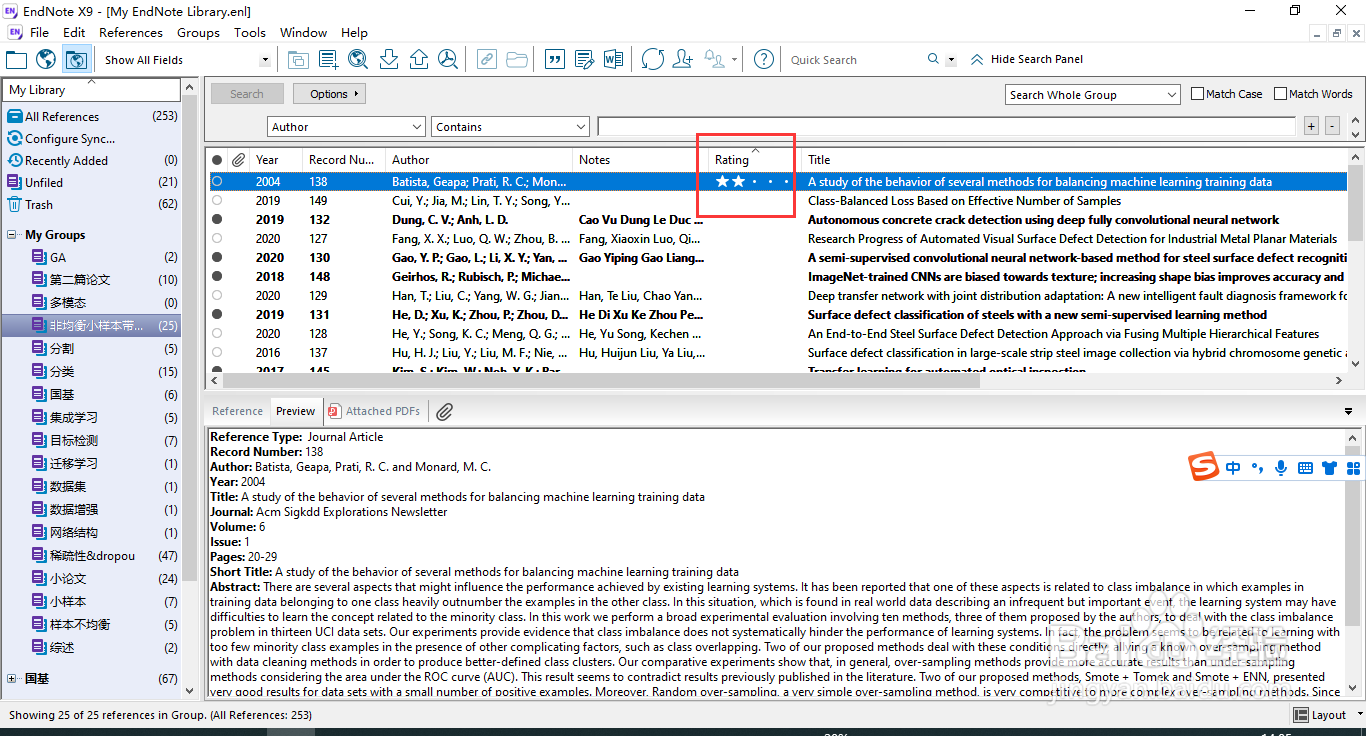Toggle Sogou Chinese/English 中 mode
This screenshot has height=736, width=1366.
1233,467
